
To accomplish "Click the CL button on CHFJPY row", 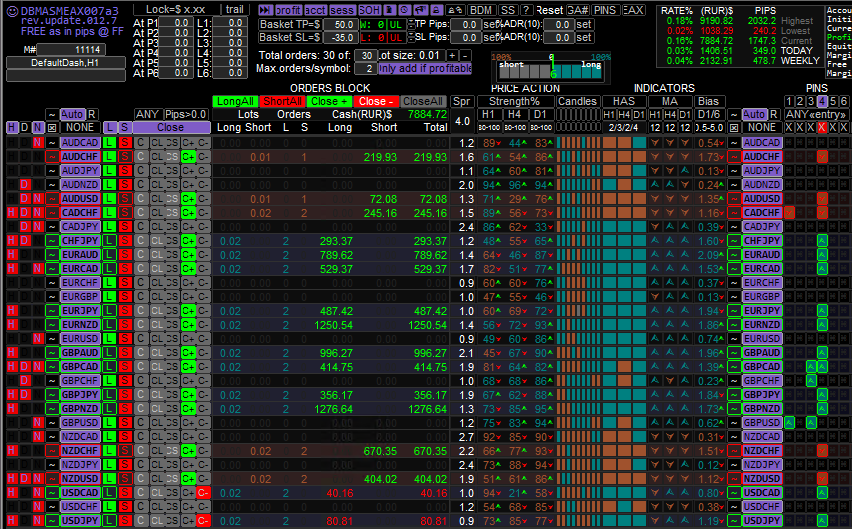I will 157,241.
